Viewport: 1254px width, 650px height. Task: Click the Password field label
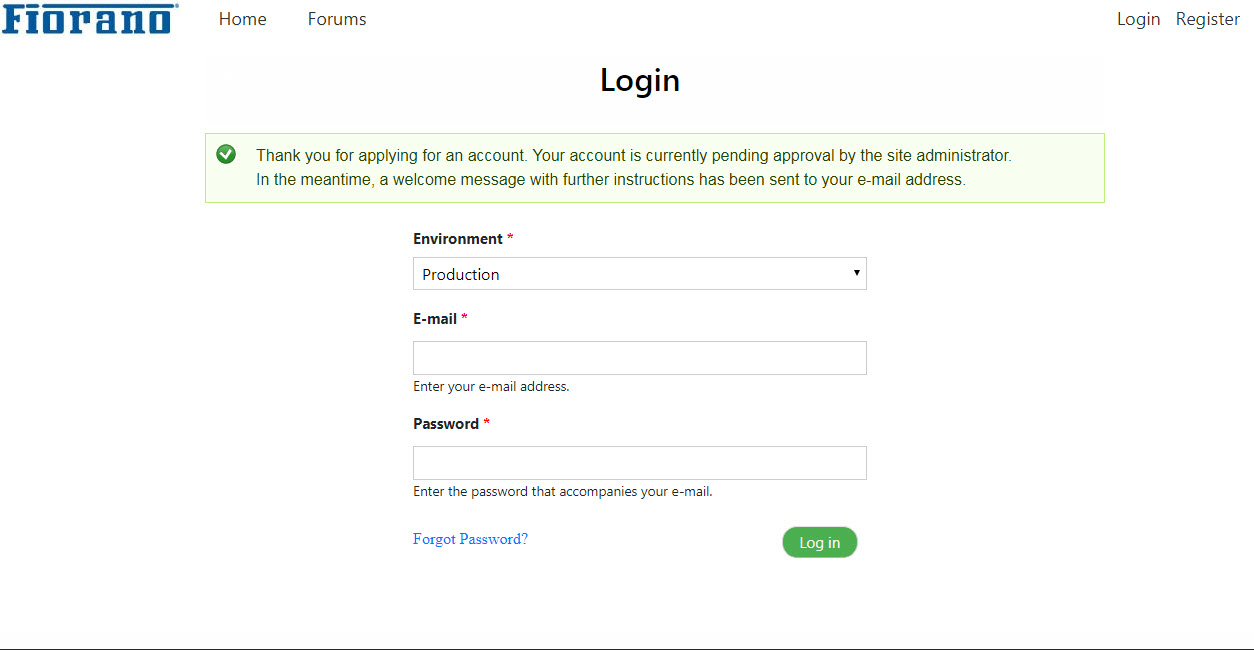(x=446, y=424)
